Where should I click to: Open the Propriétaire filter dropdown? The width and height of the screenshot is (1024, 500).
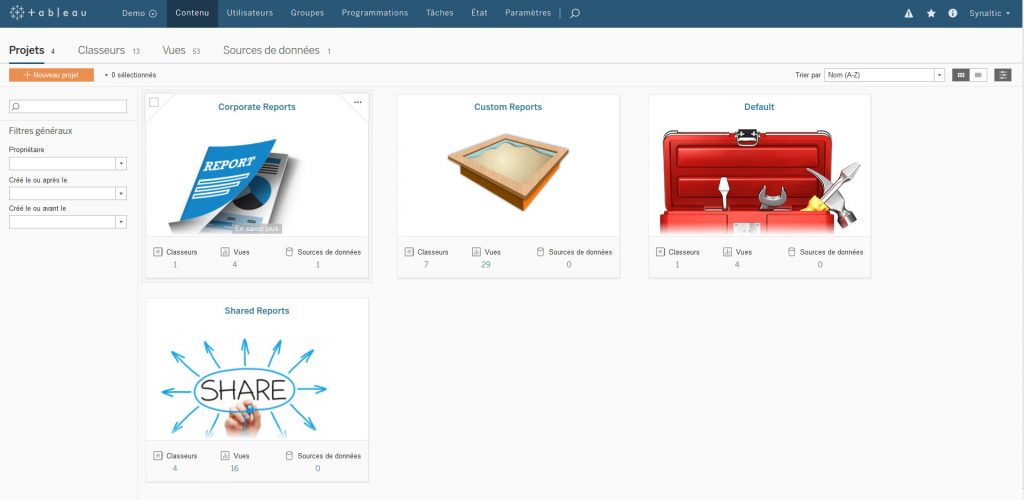(x=68, y=164)
